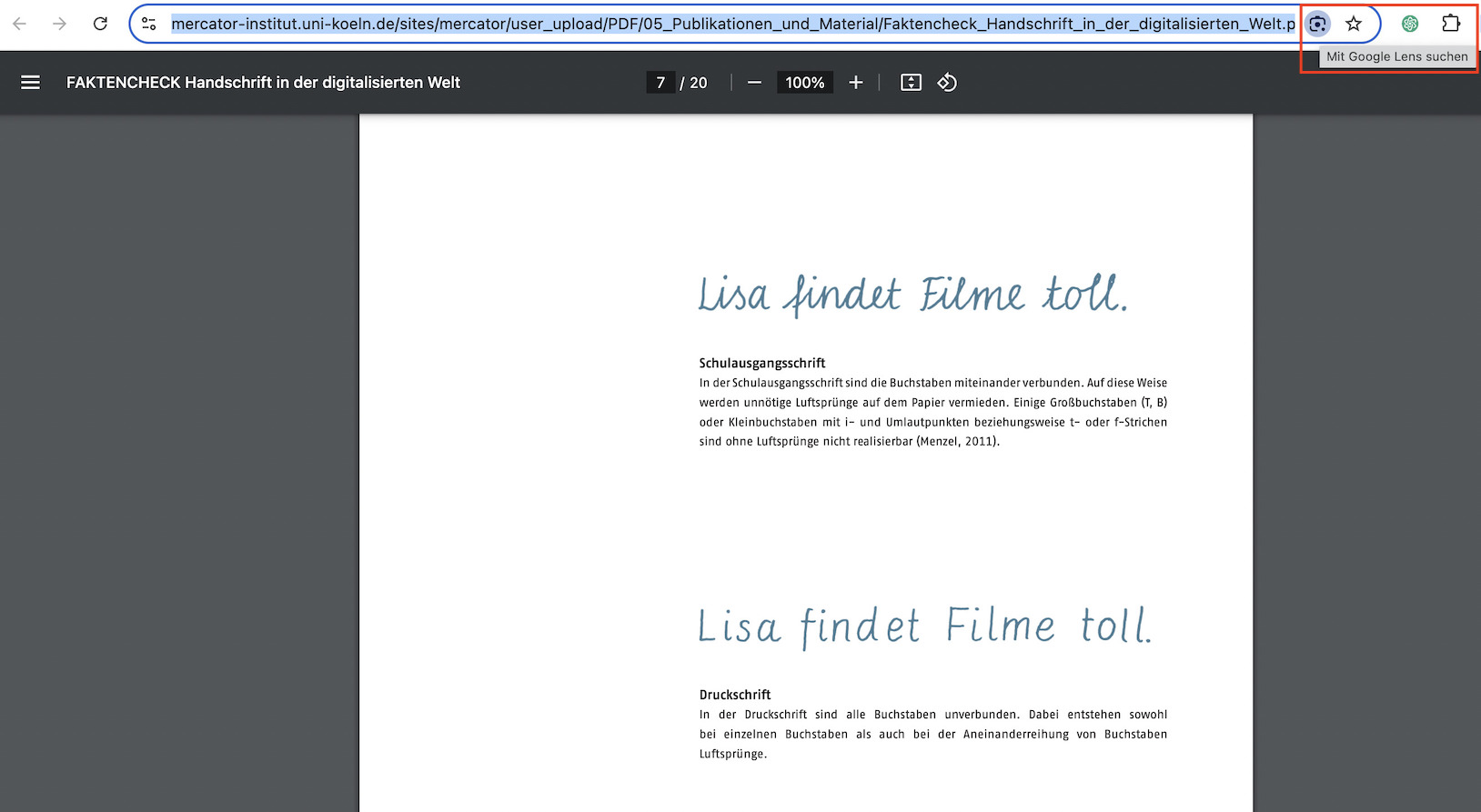Screen dimensions: 1481x812
Task: Open the Extensions puzzle icon
Action: tap(1451, 24)
